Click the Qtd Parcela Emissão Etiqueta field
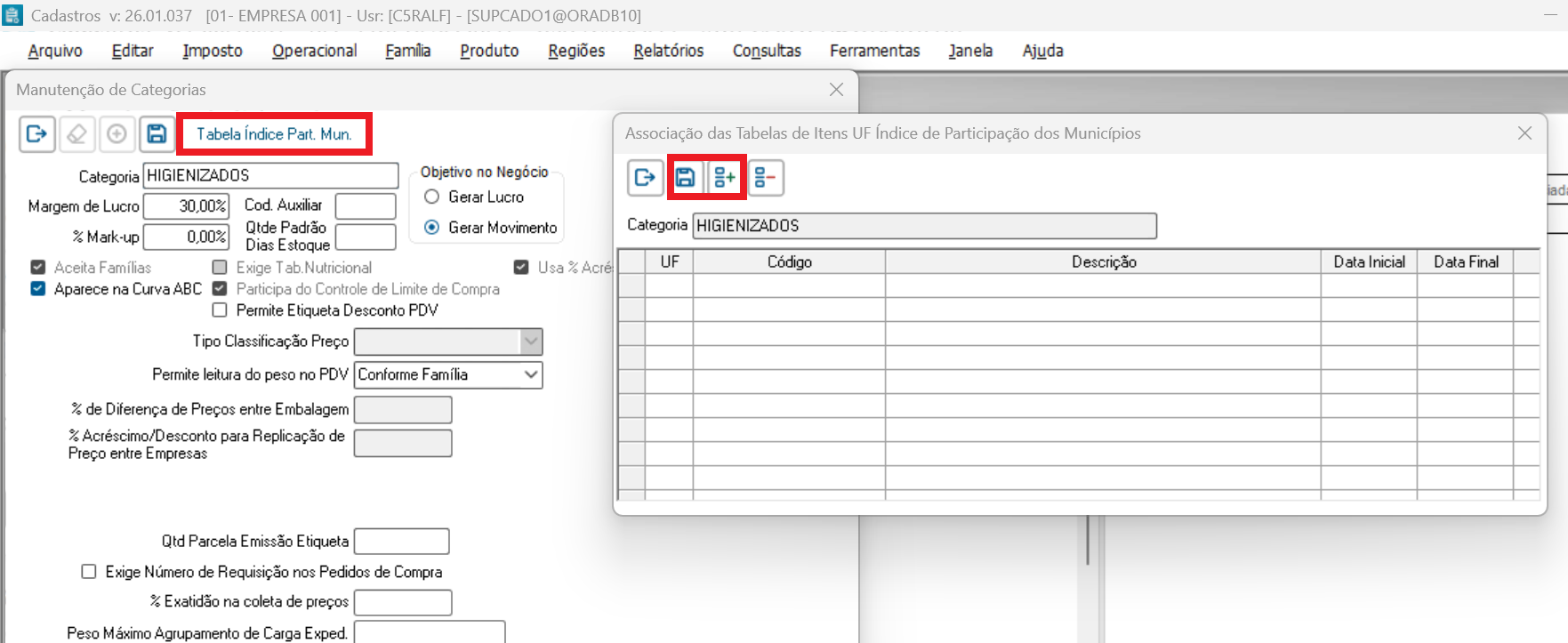Viewport: 1568px width, 643px height. click(402, 541)
